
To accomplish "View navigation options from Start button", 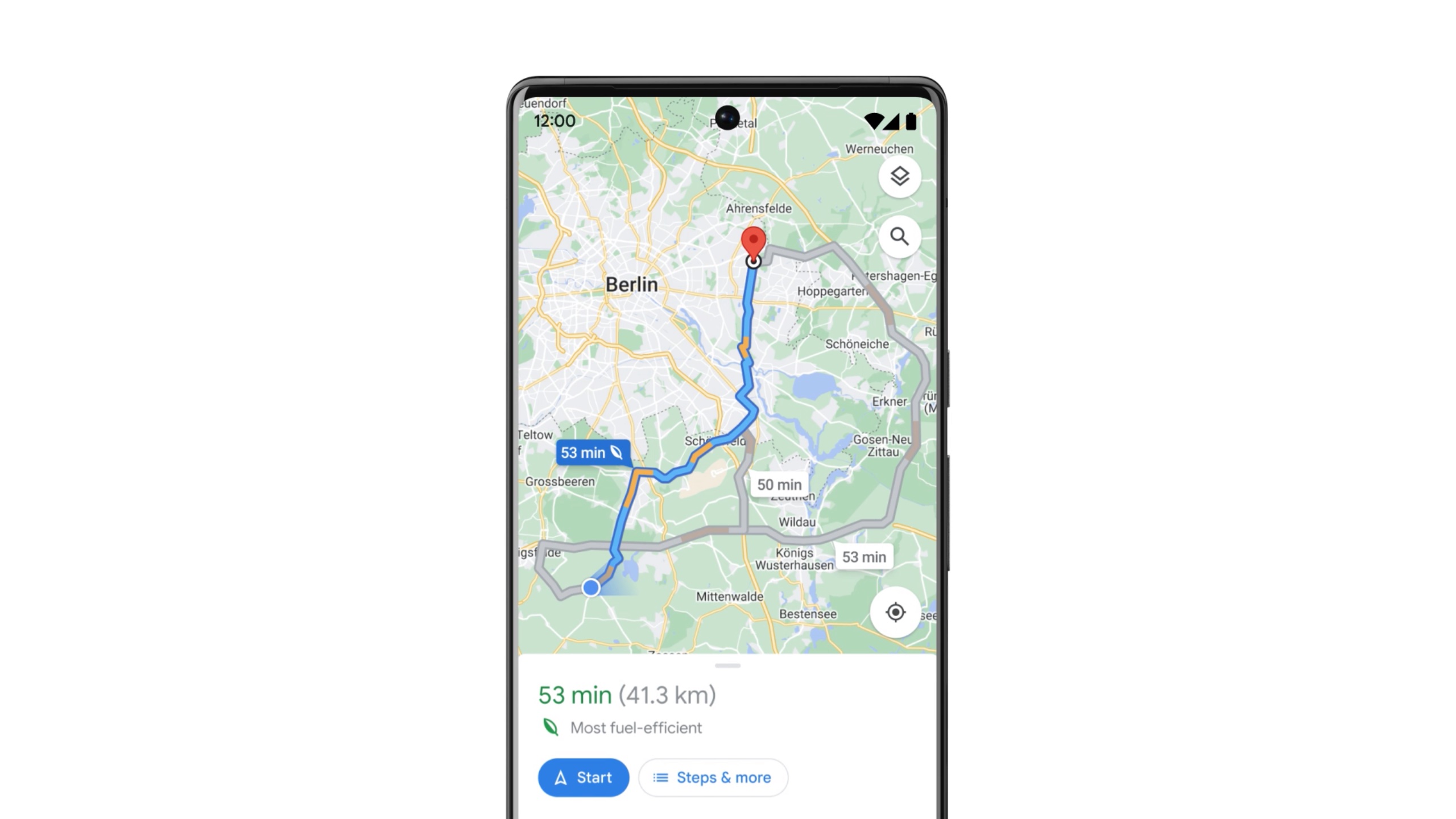I will [x=583, y=777].
